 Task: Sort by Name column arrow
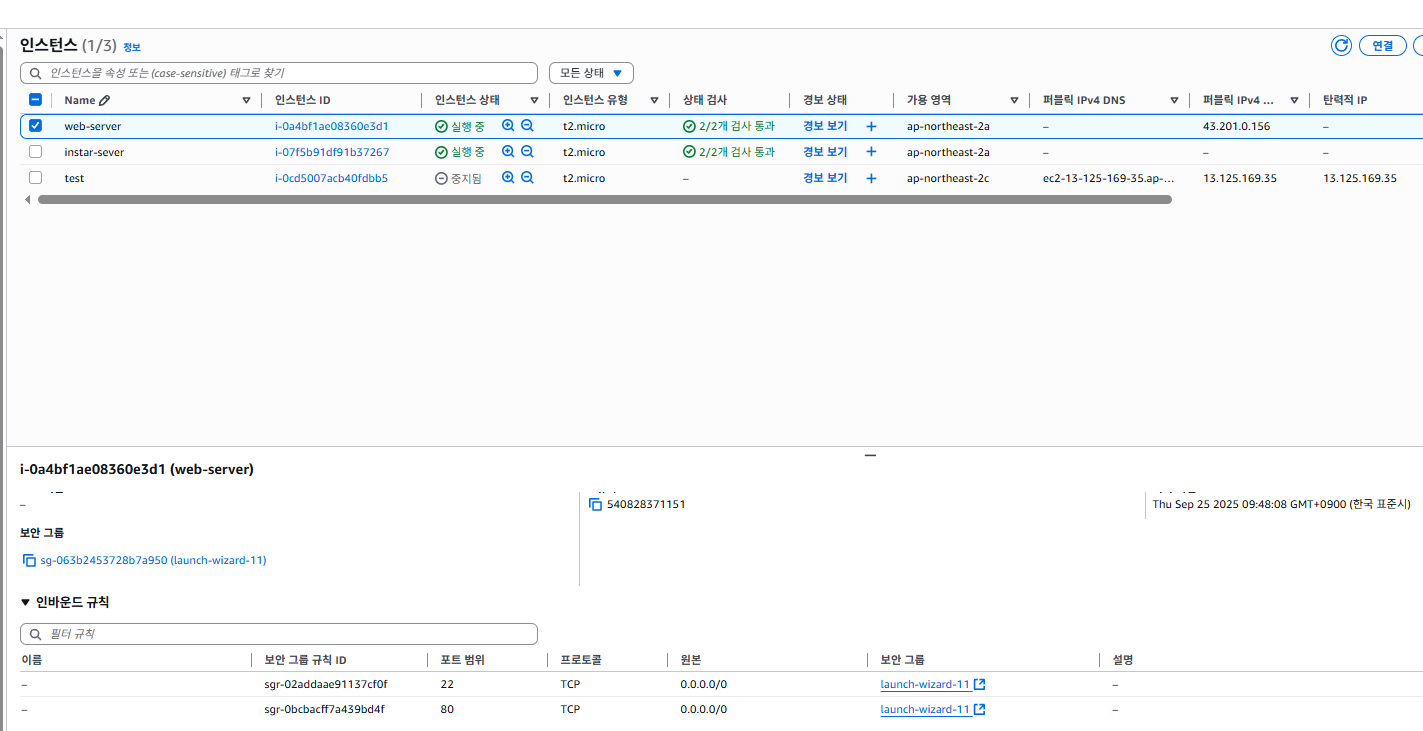click(x=246, y=100)
